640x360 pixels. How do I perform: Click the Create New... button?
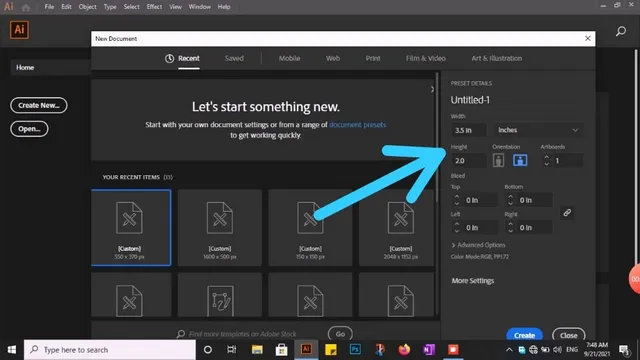click(x=39, y=105)
